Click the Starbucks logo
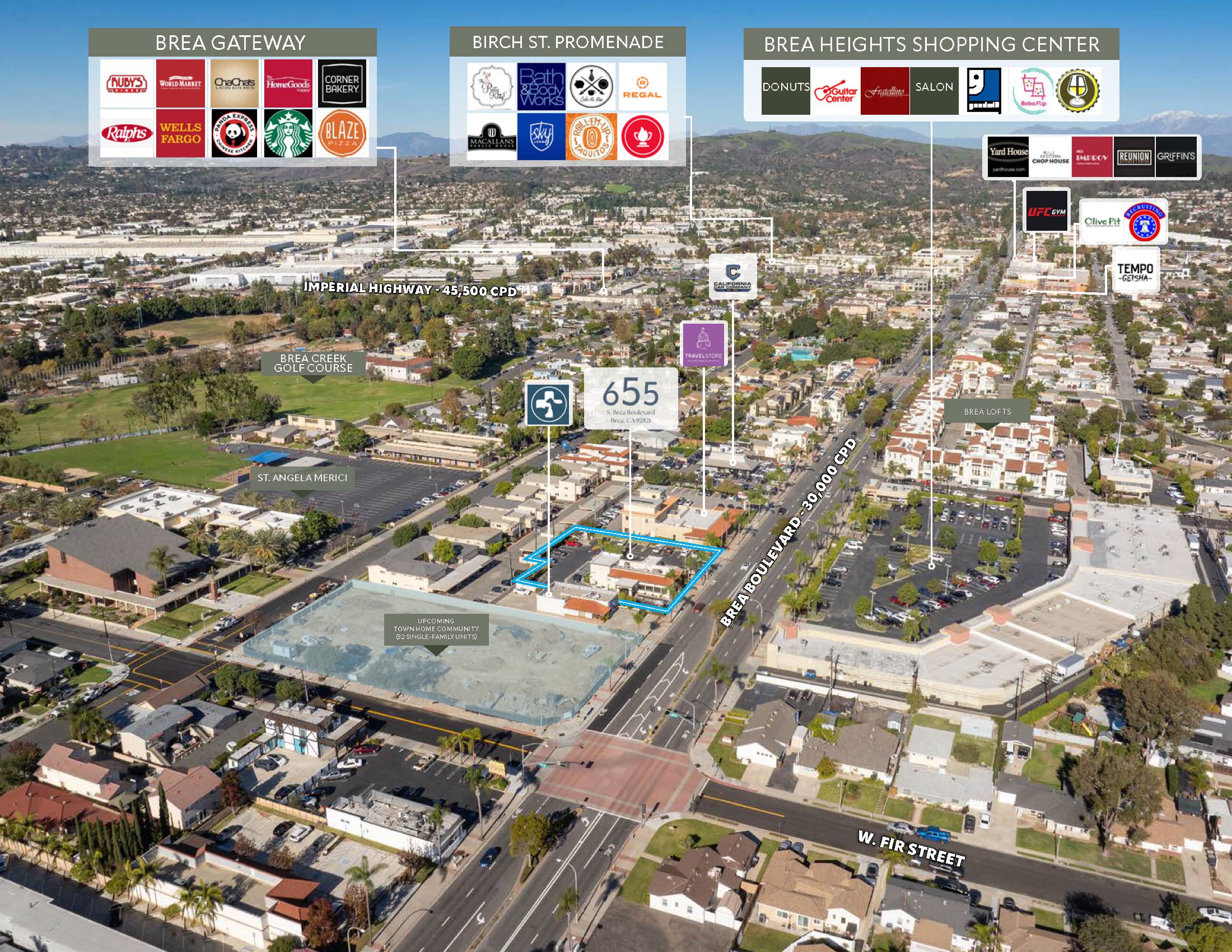1232x952 pixels. (288, 134)
